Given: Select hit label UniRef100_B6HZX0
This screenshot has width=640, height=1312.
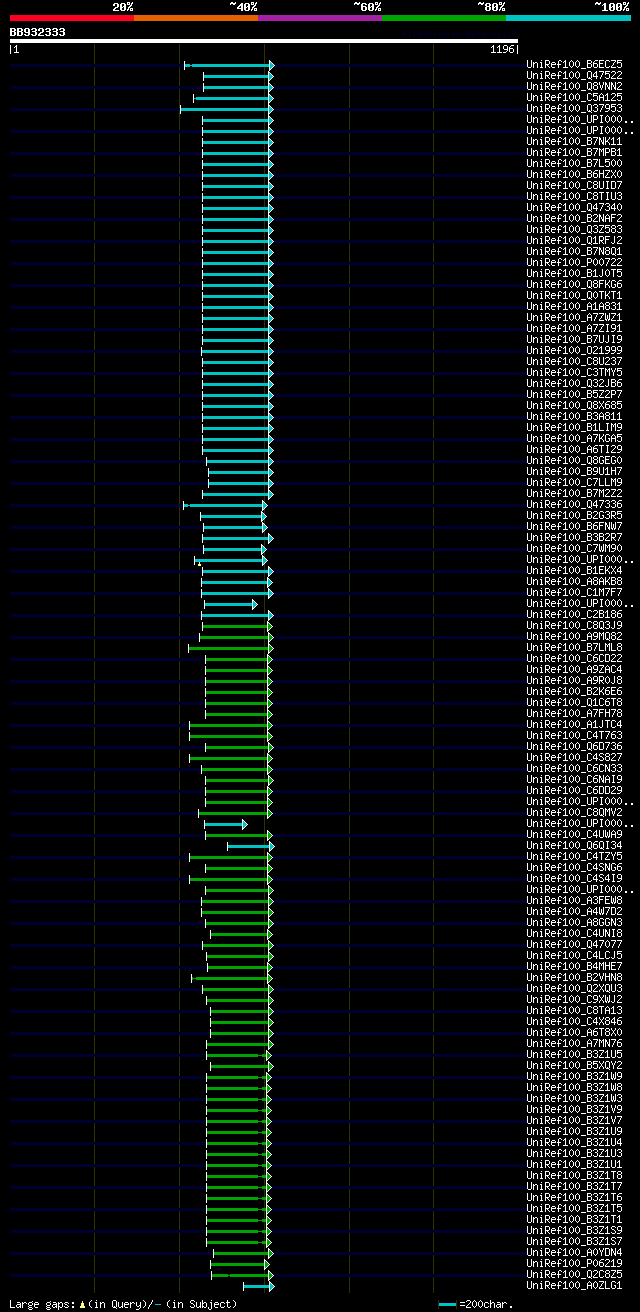Looking at the screenshot, I should (x=574, y=174).
